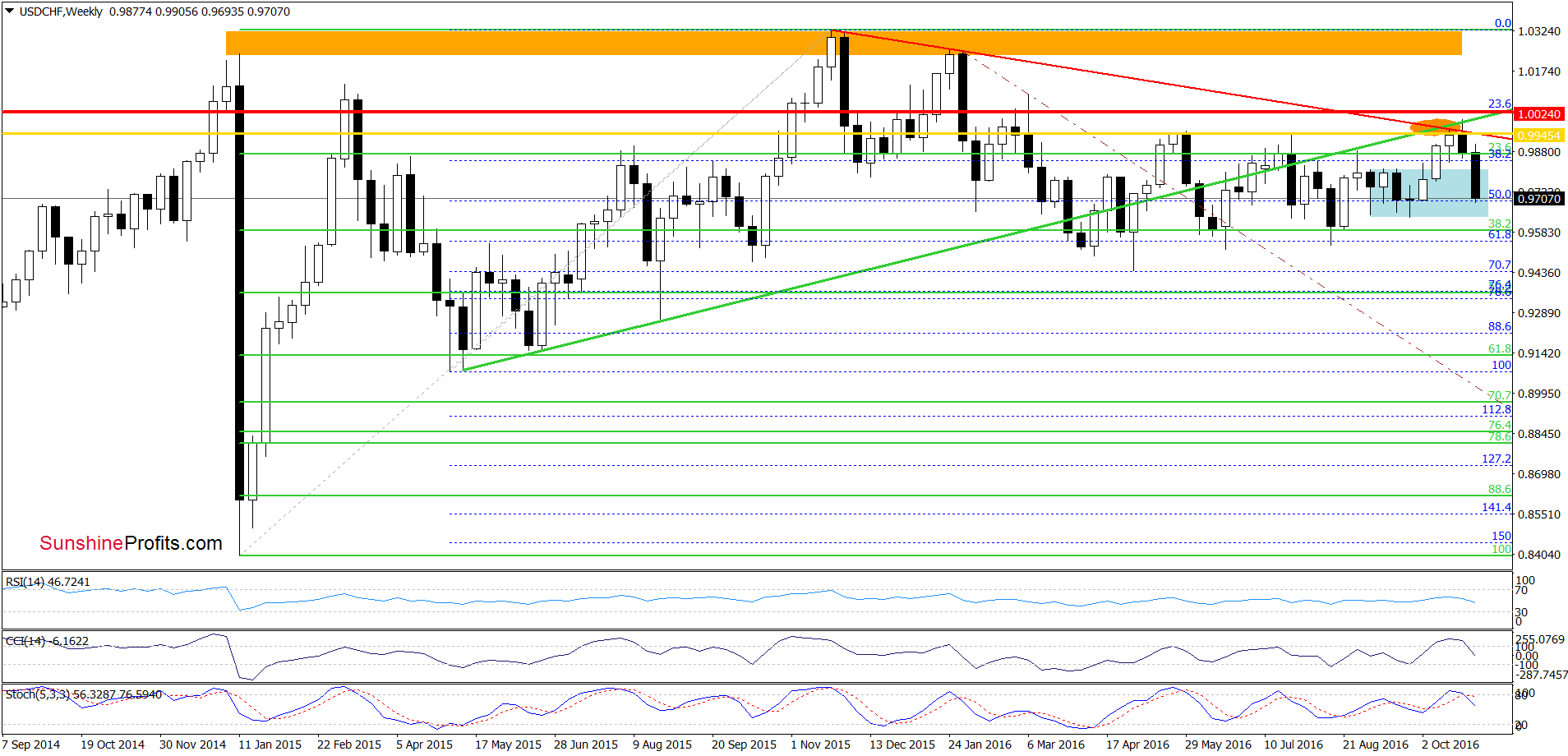Click the 19 Oct 2014 date label

(x=113, y=744)
